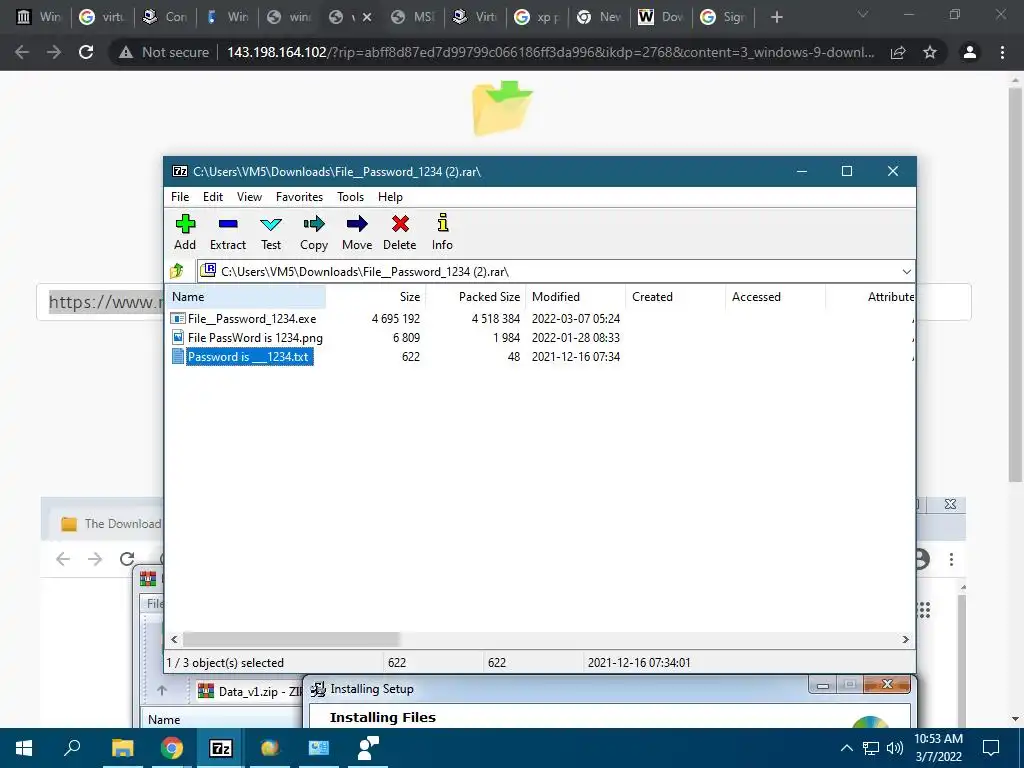Click the Chrome taskbar icon

[x=171, y=748]
